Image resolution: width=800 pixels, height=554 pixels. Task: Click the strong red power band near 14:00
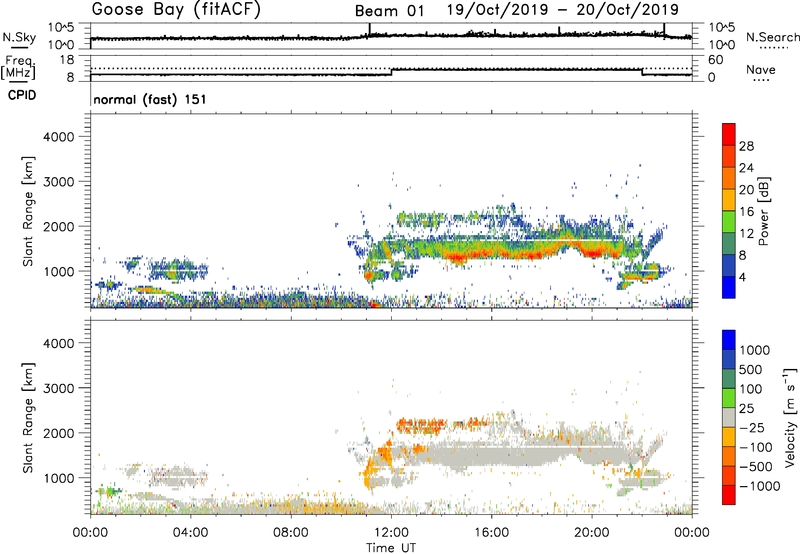point(457,255)
